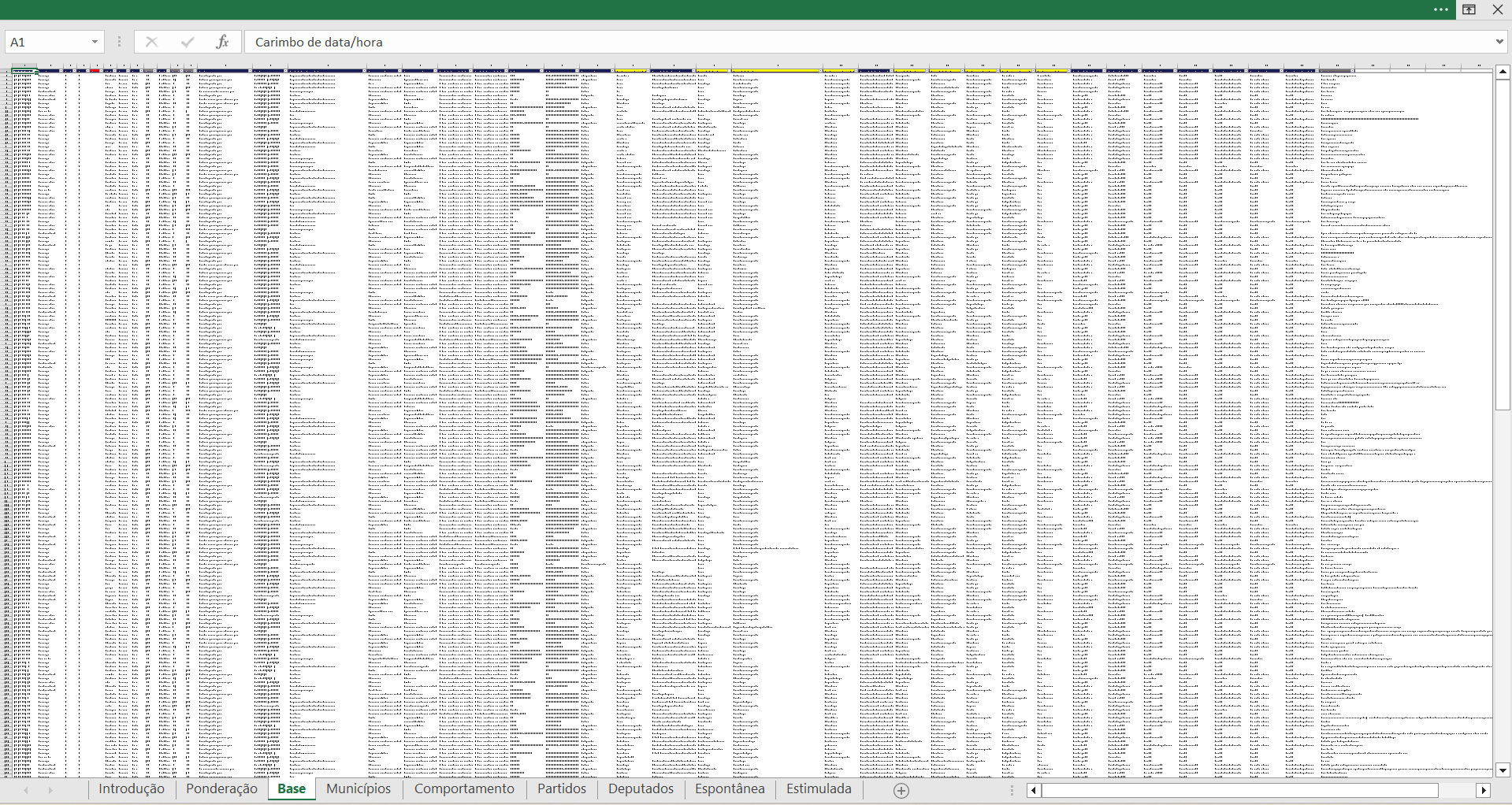
Task: Click the vertical scrollbar down arrow
Action: click(x=1503, y=770)
